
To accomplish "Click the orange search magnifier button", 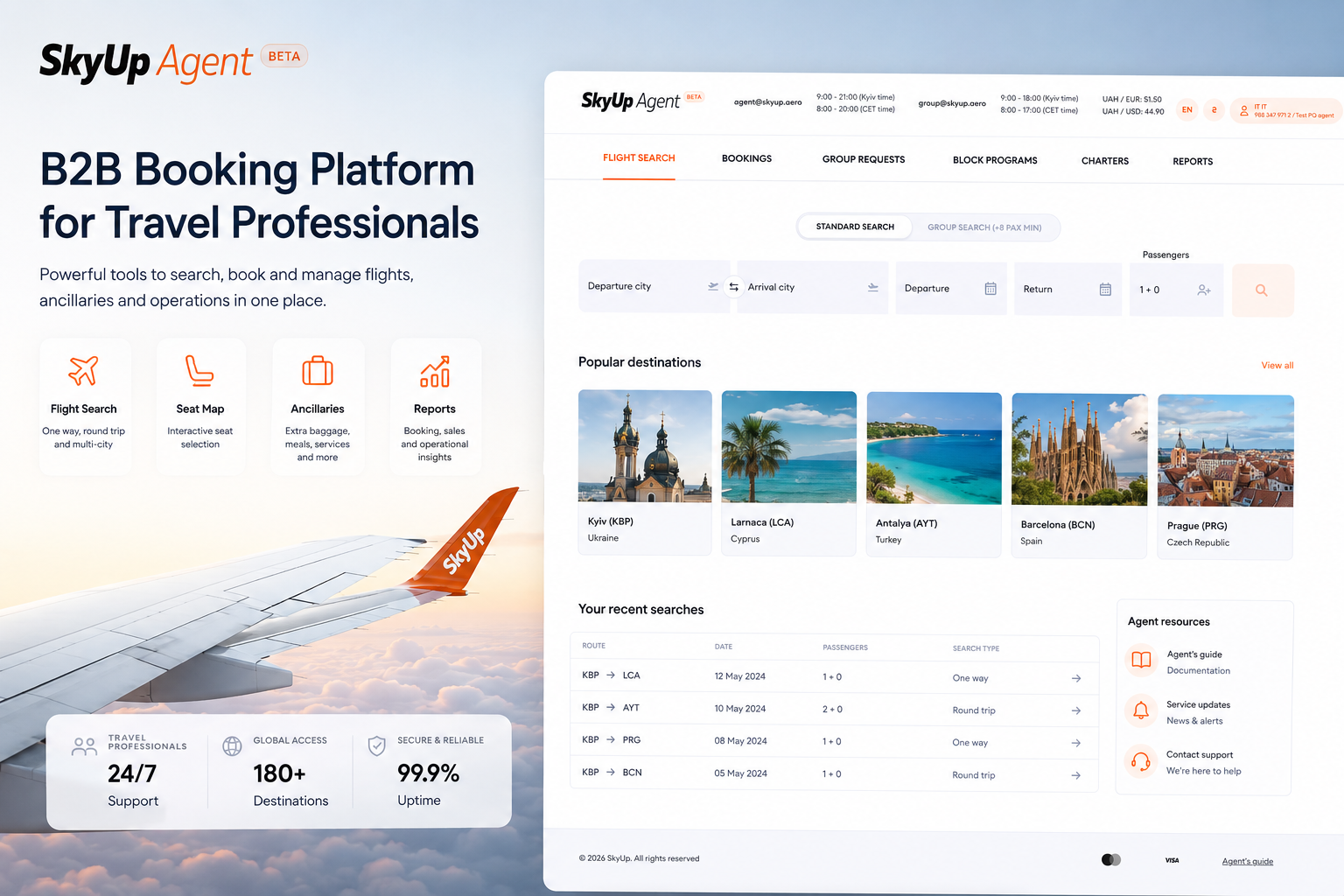I will tap(1262, 290).
